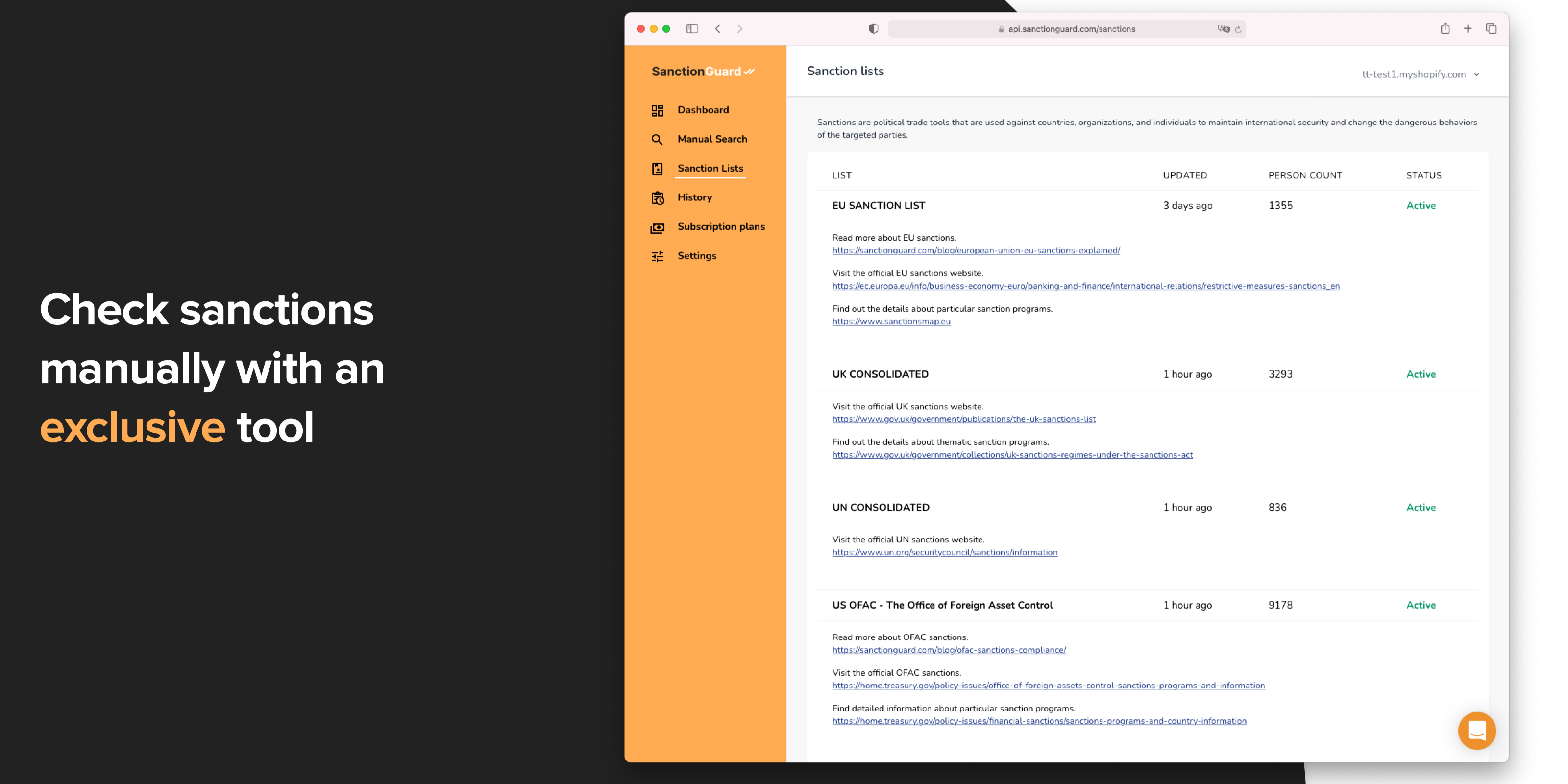Viewport: 1568px width, 784px height.
Task: Click the Manual Search magnifier icon
Action: 657,139
